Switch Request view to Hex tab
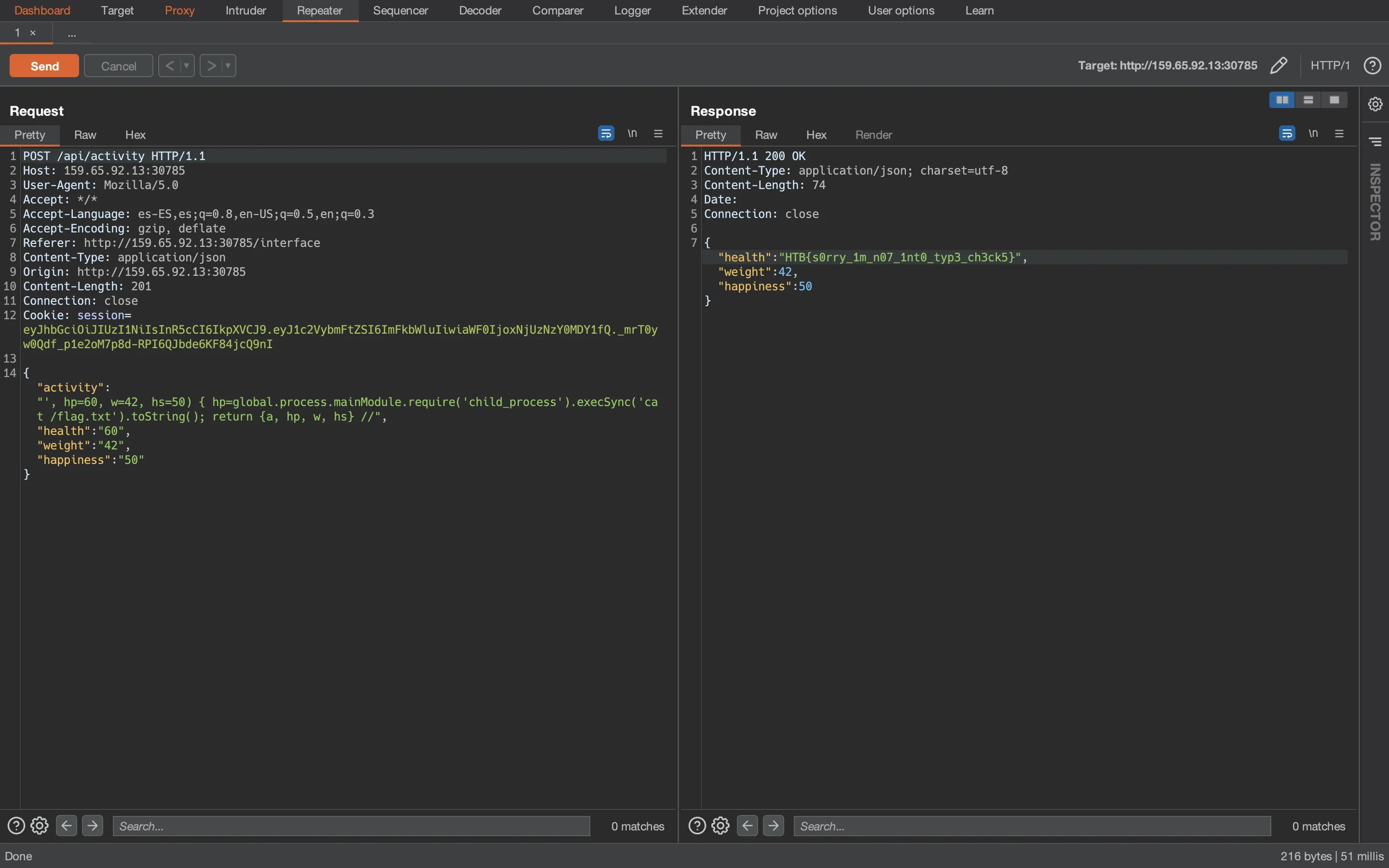 pyautogui.click(x=136, y=135)
